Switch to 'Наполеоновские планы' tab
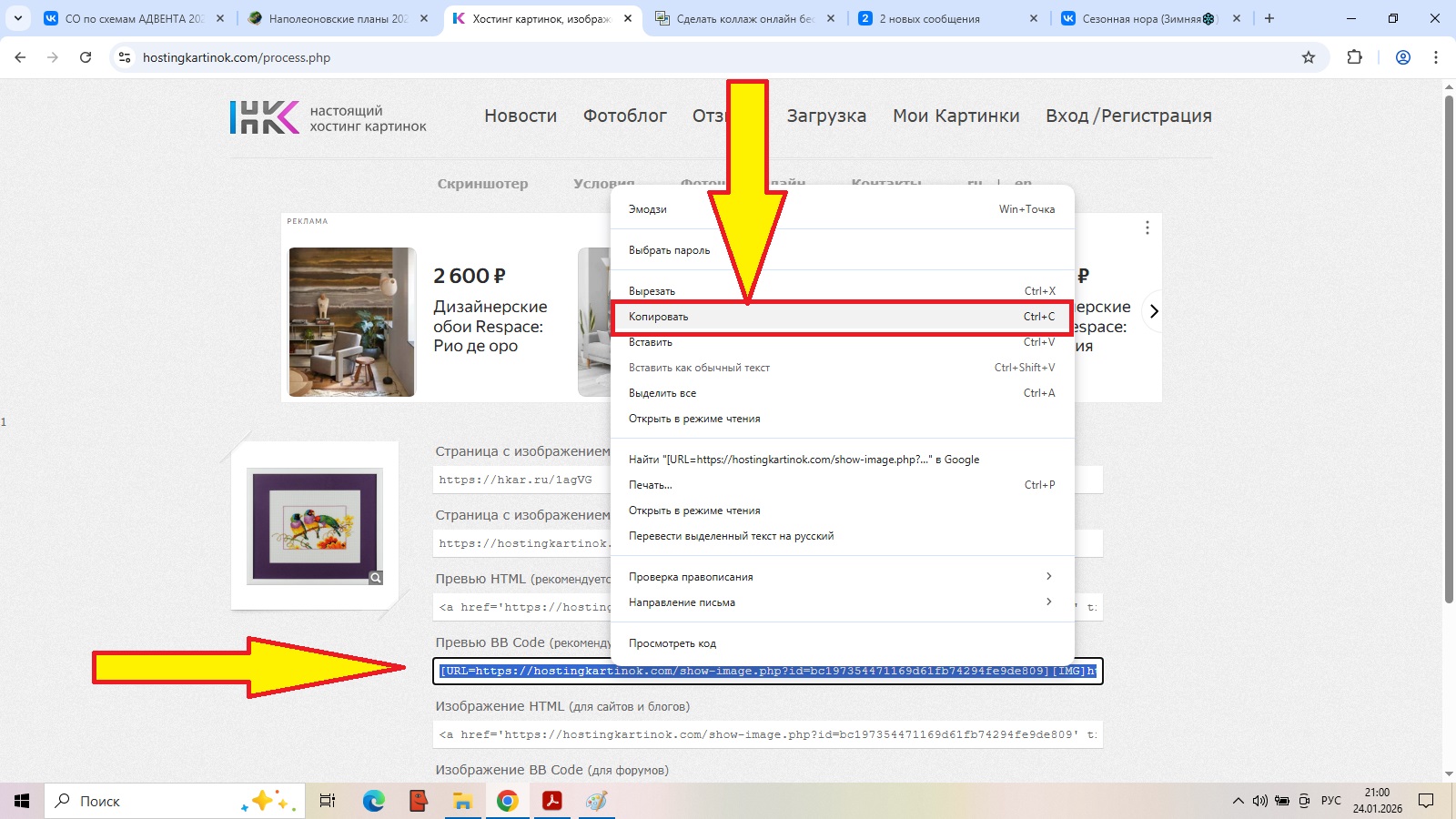Screen dimensions: 1456x819 click(339, 18)
